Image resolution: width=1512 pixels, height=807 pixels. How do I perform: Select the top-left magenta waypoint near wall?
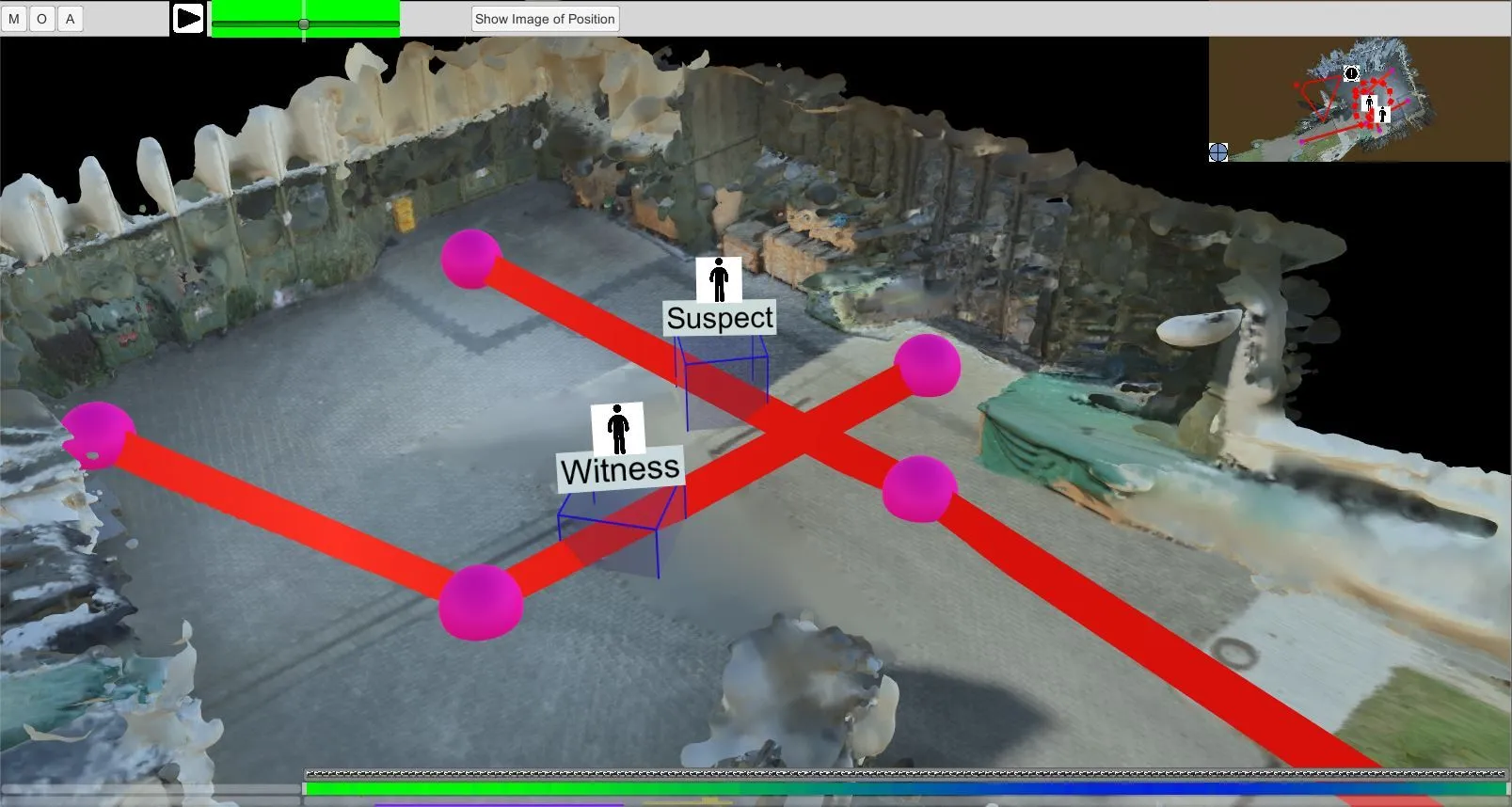(x=471, y=258)
